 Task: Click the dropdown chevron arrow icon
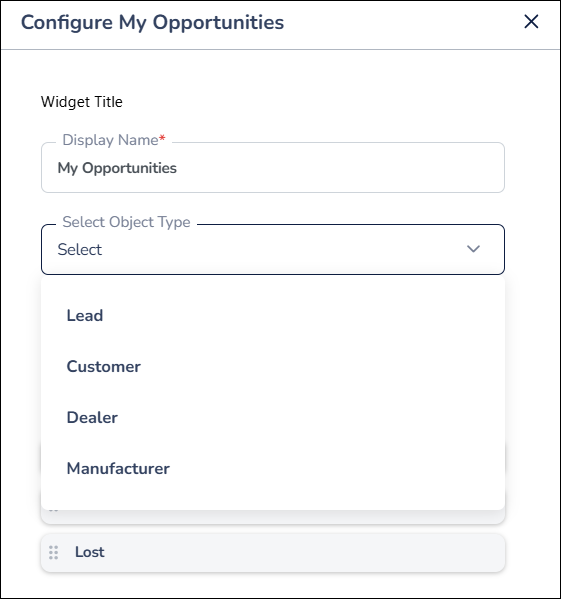click(x=473, y=249)
